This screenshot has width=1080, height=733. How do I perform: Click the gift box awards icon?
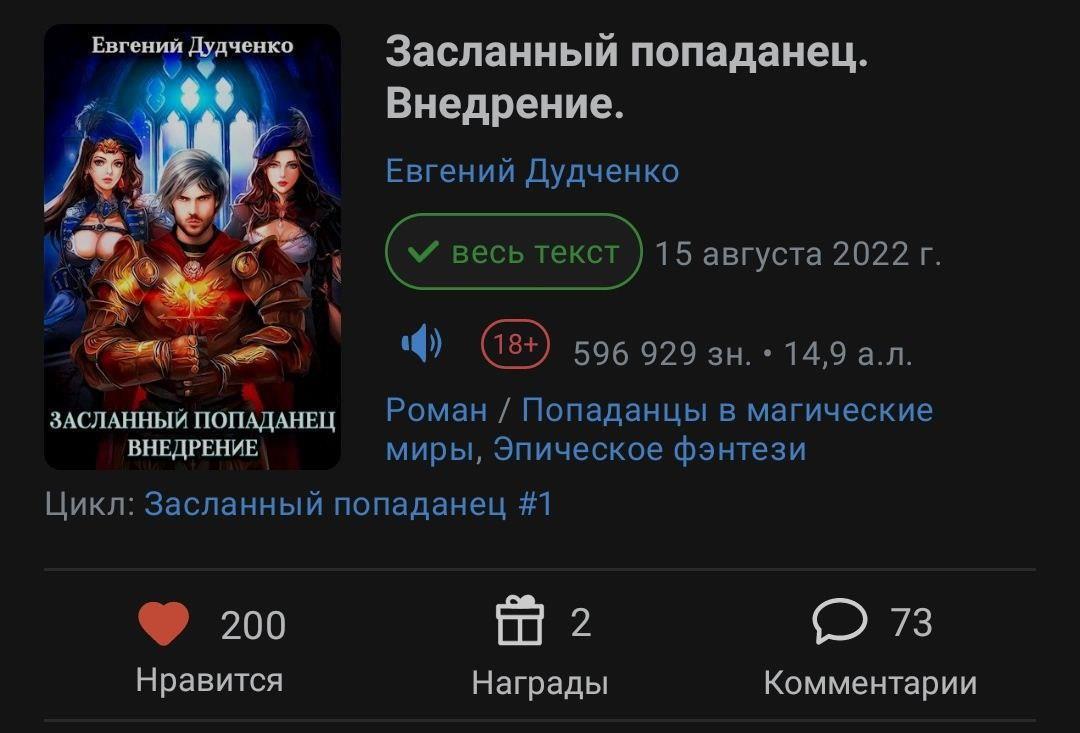pos(520,621)
